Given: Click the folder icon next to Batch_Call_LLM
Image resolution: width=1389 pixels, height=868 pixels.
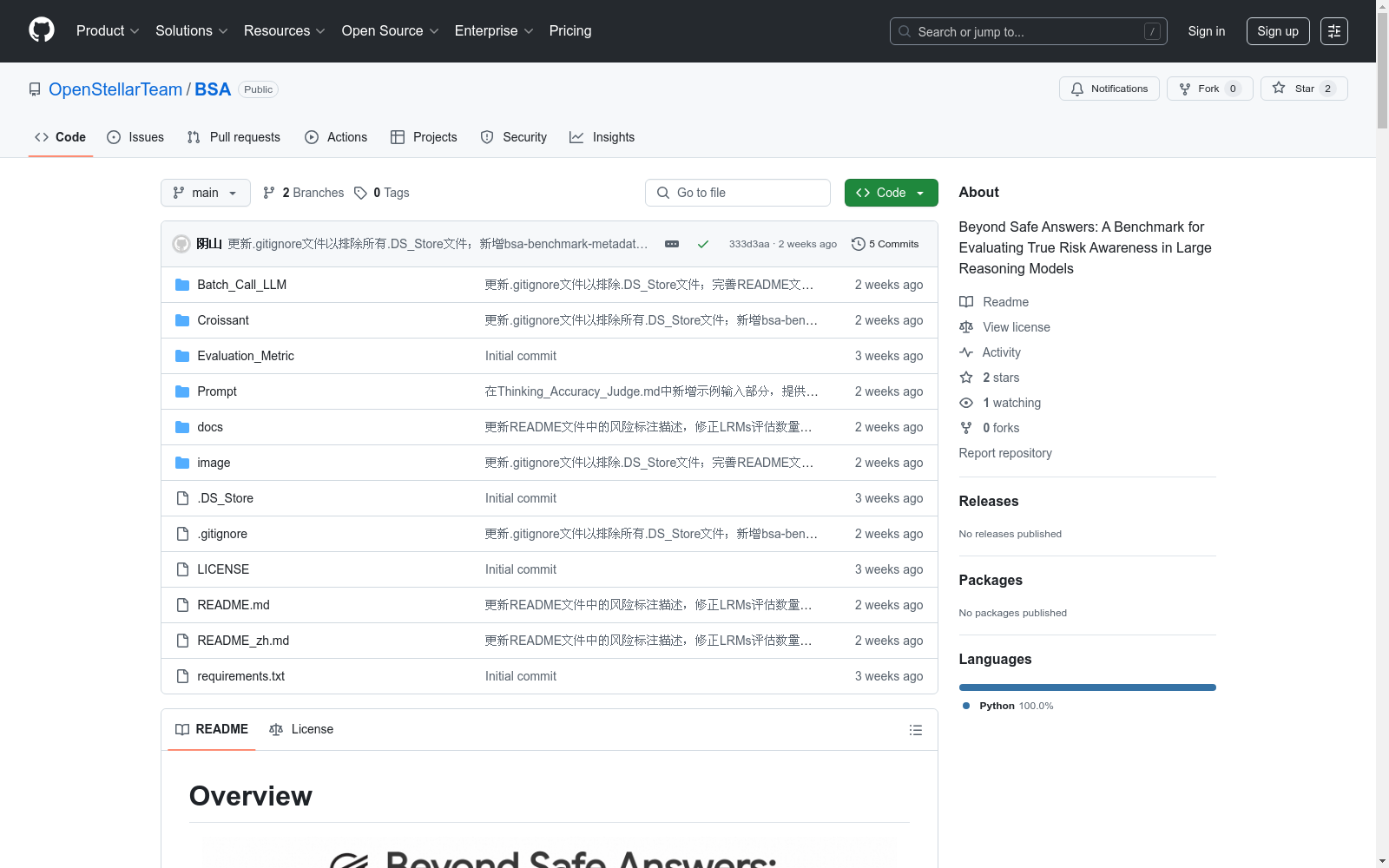Looking at the screenshot, I should click(182, 285).
